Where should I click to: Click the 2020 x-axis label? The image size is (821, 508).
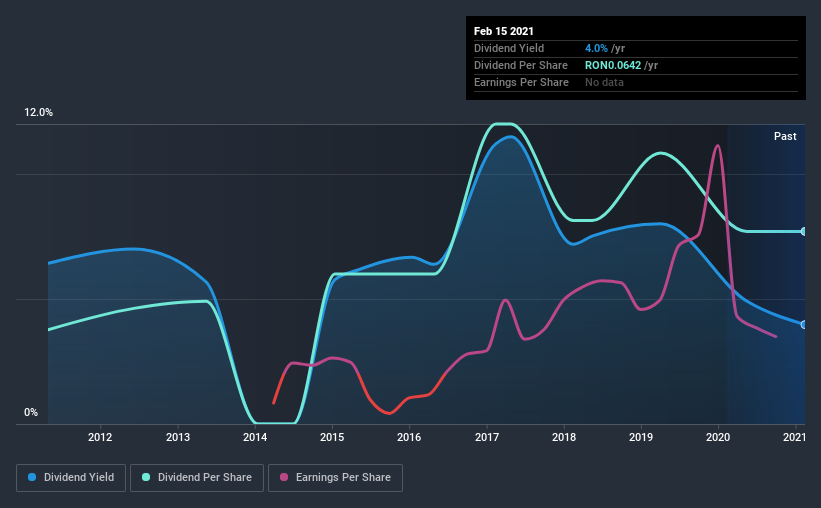718,437
